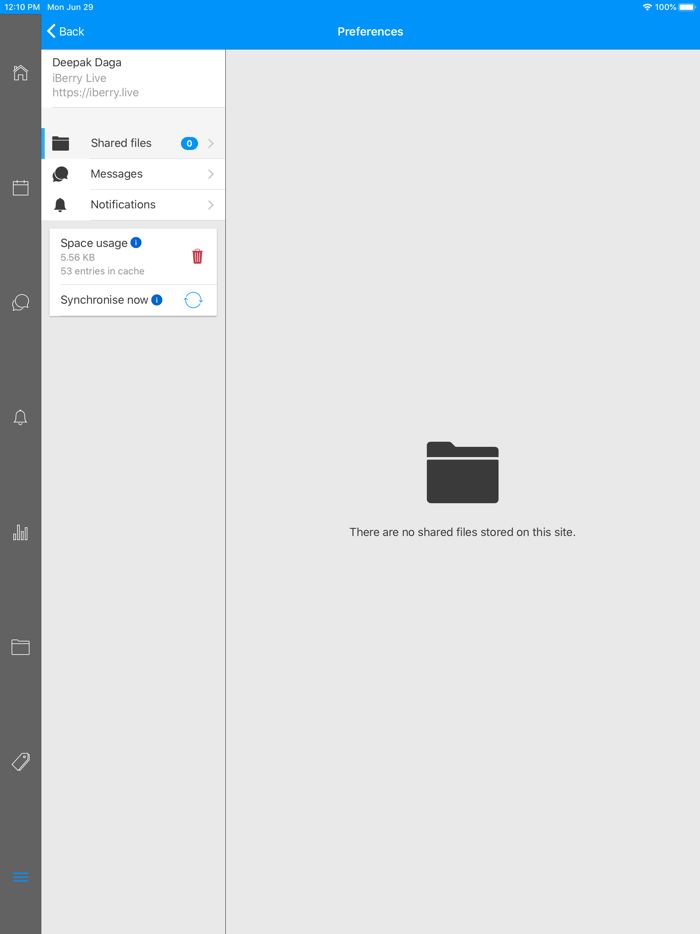Select the Shared files menu item

120,144
